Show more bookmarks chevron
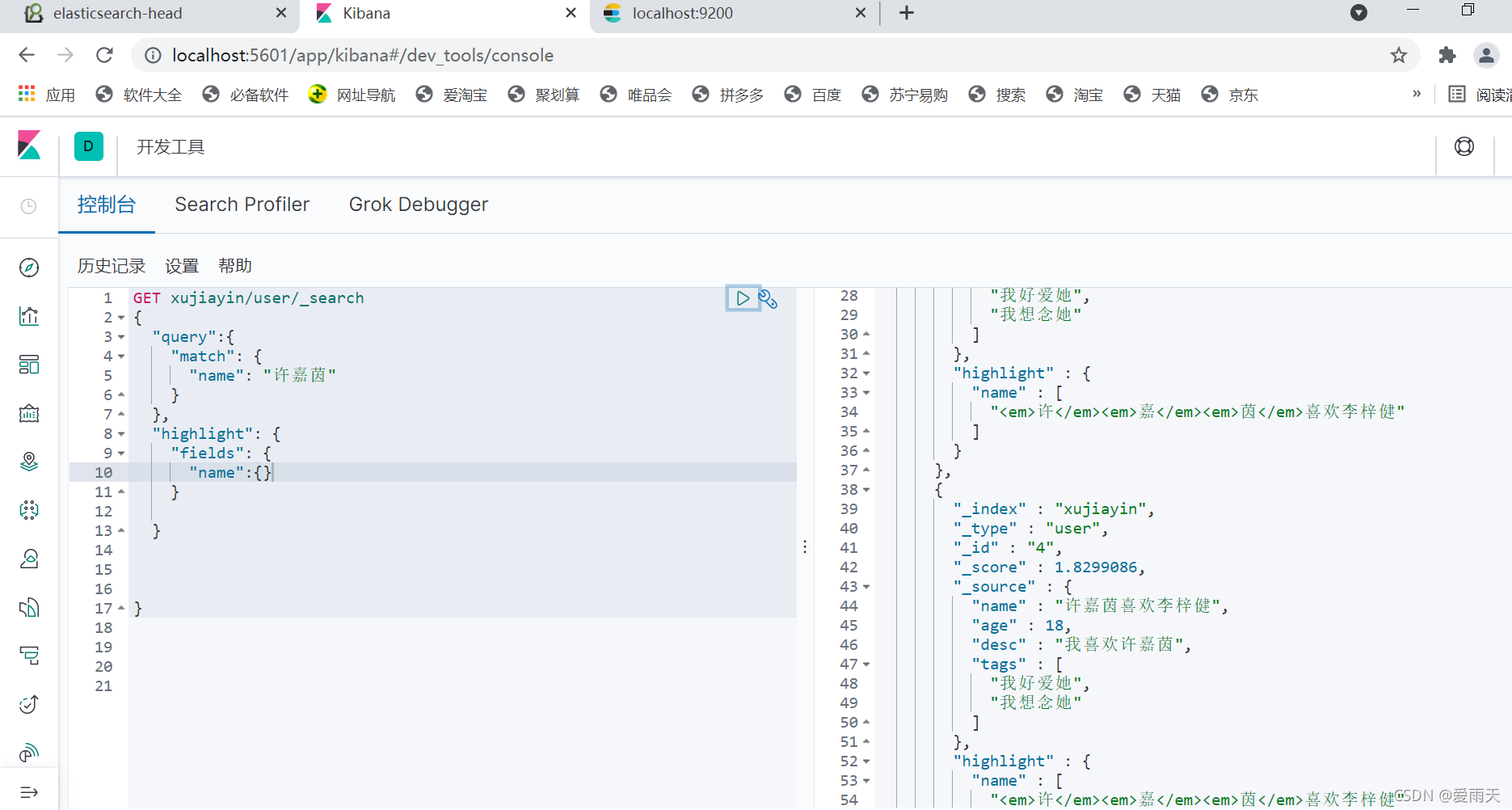Image resolution: width=1512 pixels, height=810 pixels. click(1417, 94)
